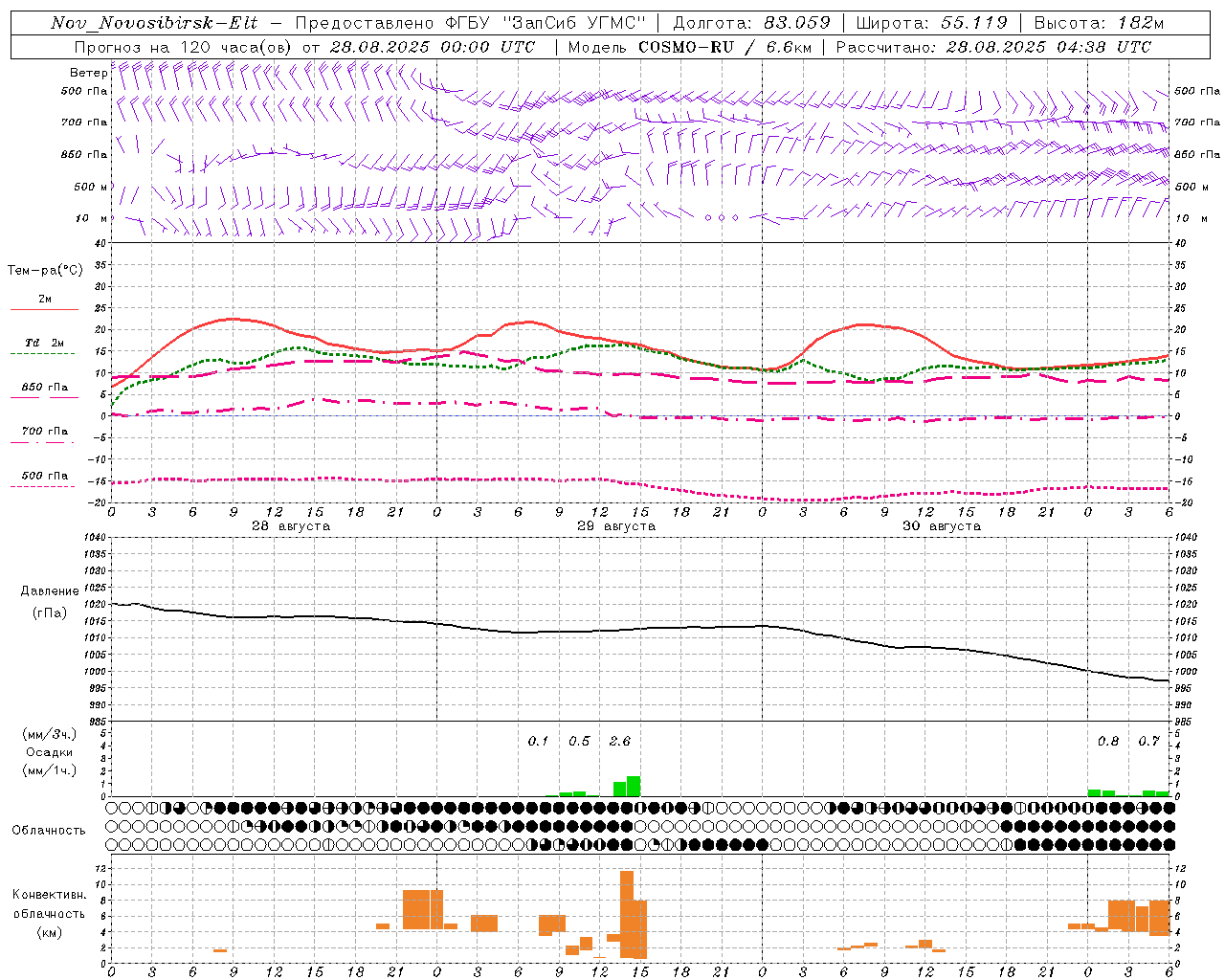1225x980 pixels.
Task: Click the Облачность cloud cover label
Action: pos(49,831)
